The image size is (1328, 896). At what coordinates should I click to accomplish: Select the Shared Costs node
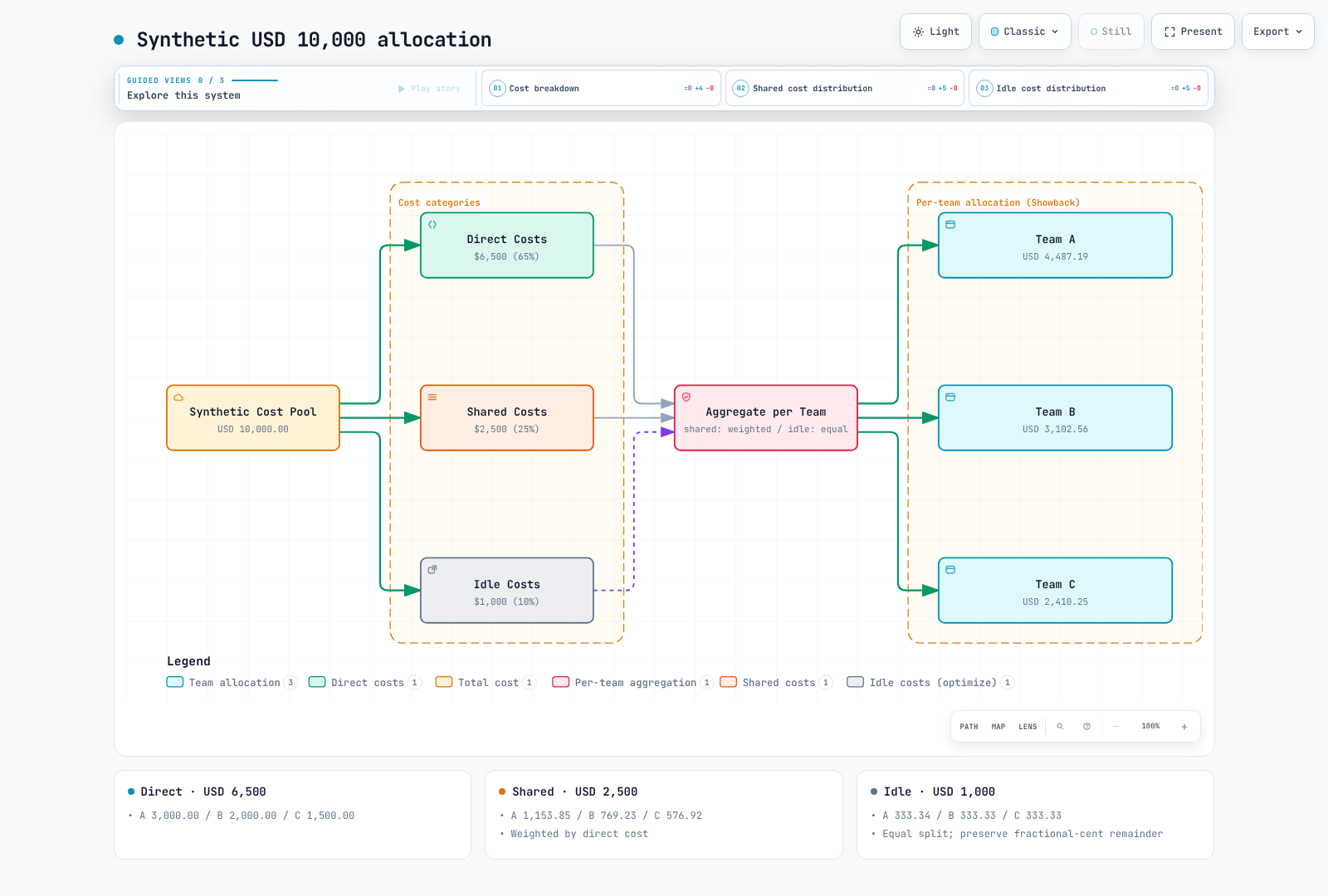[507, 418]
